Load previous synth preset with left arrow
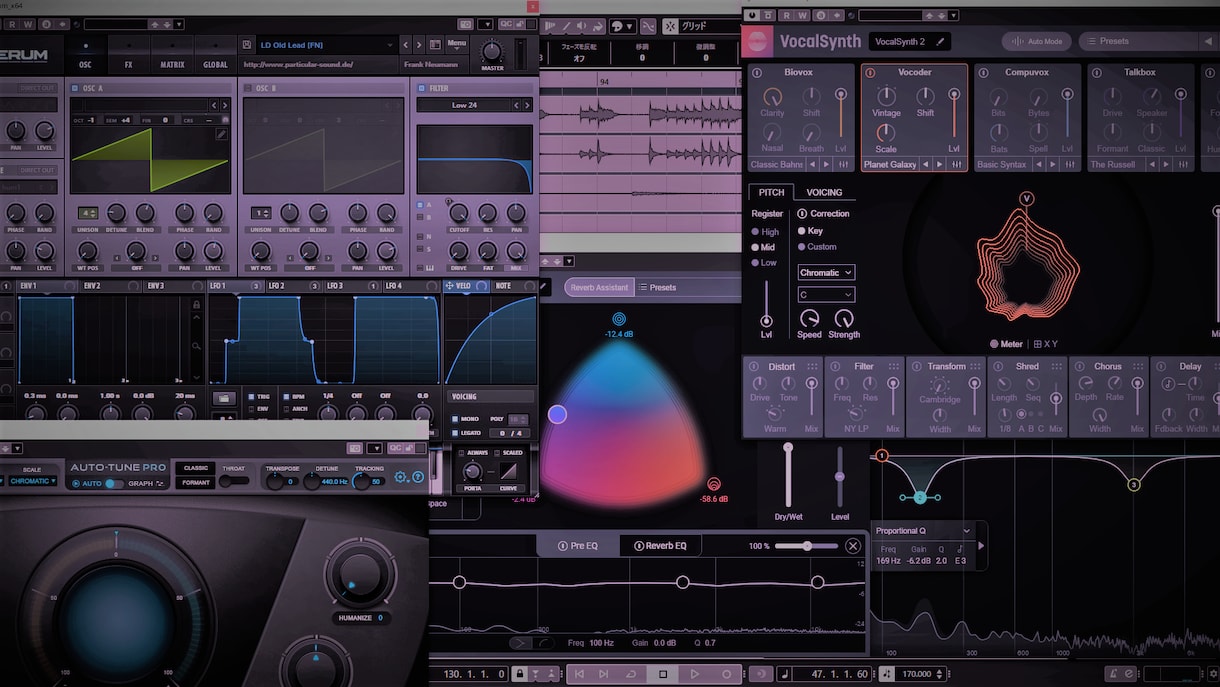1220x687 pixels. pyautogui.click(x=406, y=44)
